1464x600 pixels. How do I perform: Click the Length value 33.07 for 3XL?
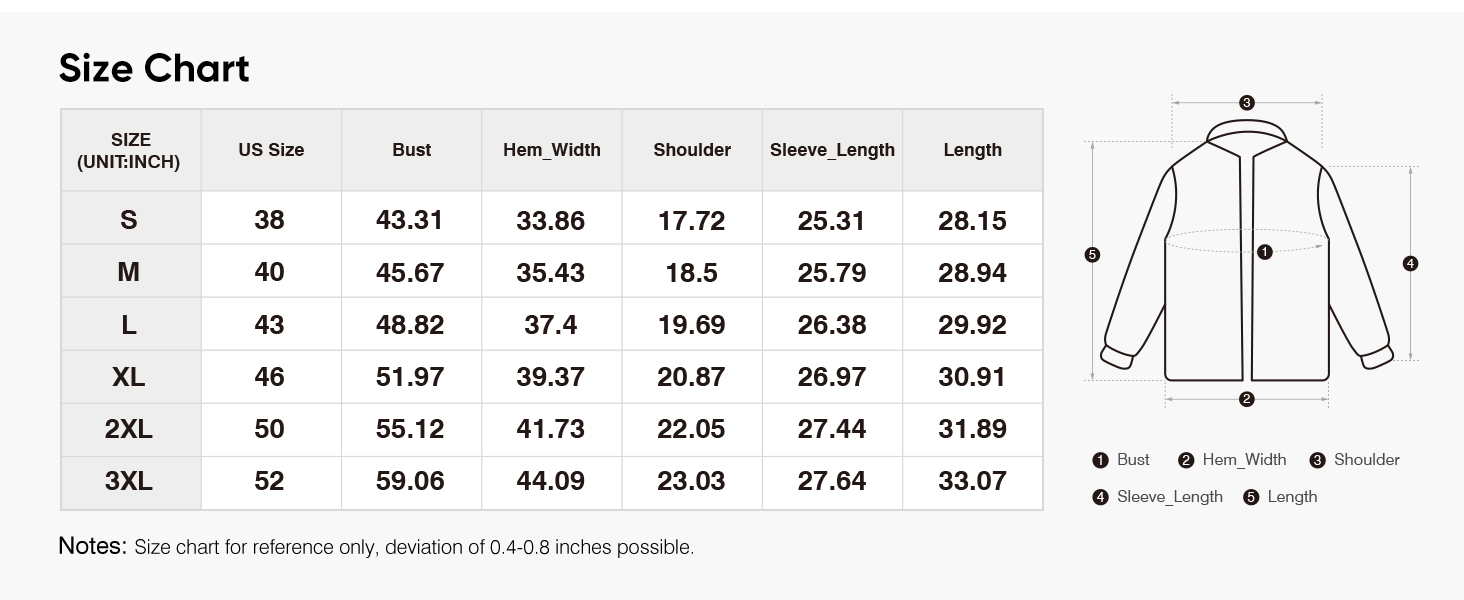click(972, 481)
